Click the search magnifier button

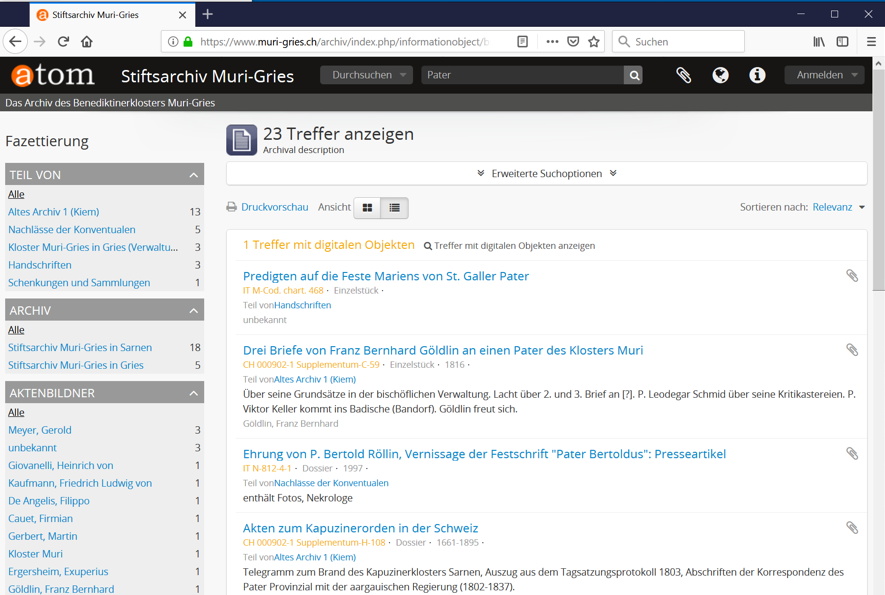[x=633, y=75]
